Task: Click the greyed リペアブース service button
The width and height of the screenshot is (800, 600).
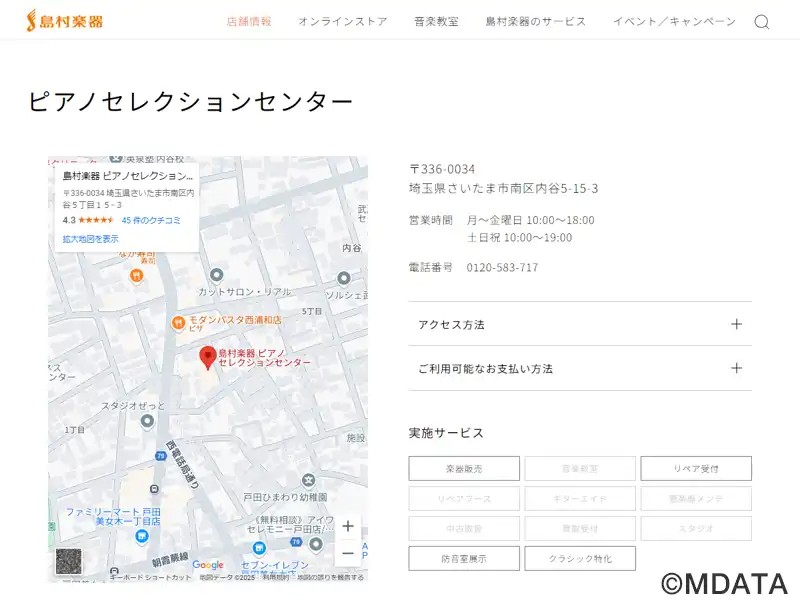Action: tap(464, 498)
